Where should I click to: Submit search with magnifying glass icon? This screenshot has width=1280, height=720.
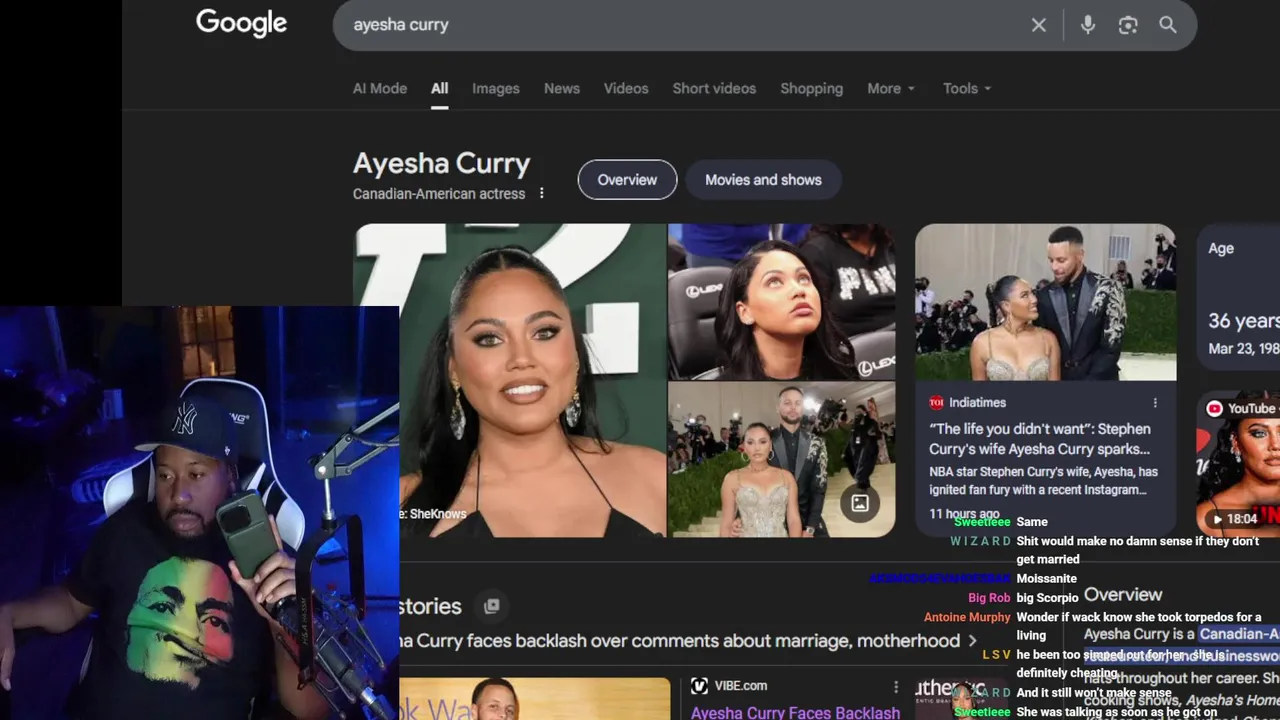coord(1168,25)
